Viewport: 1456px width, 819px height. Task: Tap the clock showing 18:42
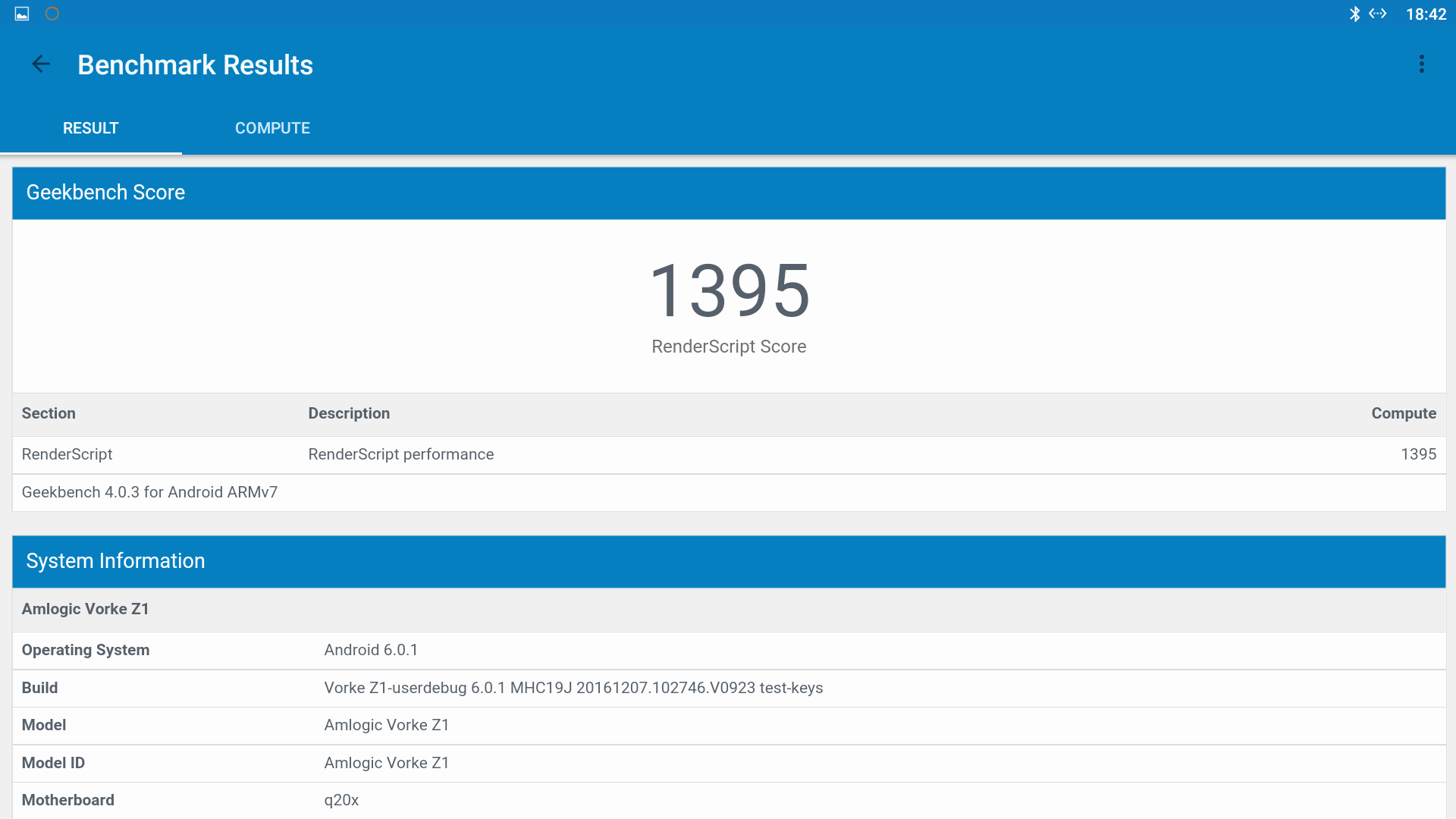point(1426,14)
